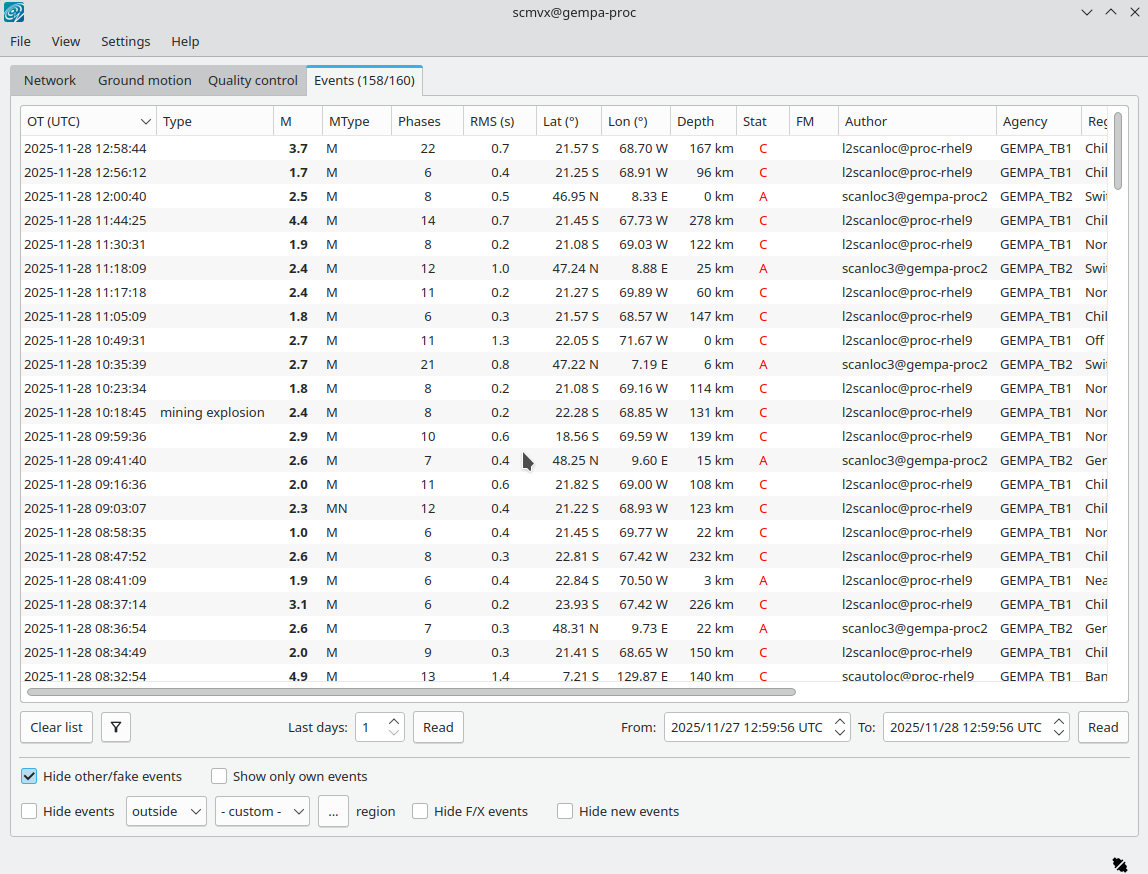Expand the - custom - region dropdown
The height and width of the screenshot is (874, 1148).
click(x=263, y=811)
